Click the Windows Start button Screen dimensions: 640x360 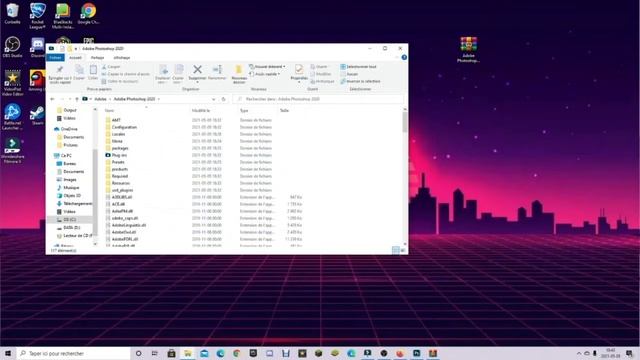pos(8,353)
